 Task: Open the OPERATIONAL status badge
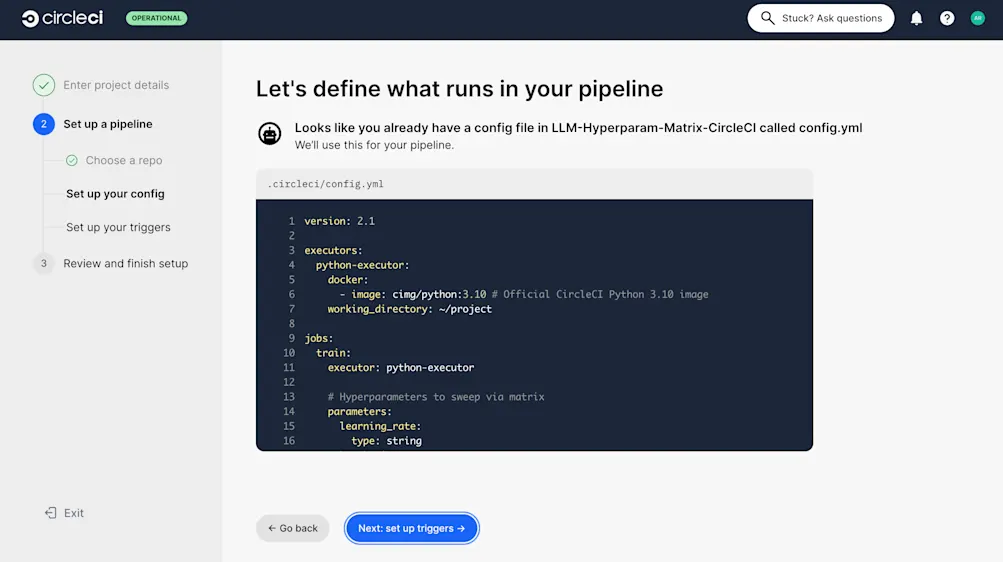tap(157, 18)
